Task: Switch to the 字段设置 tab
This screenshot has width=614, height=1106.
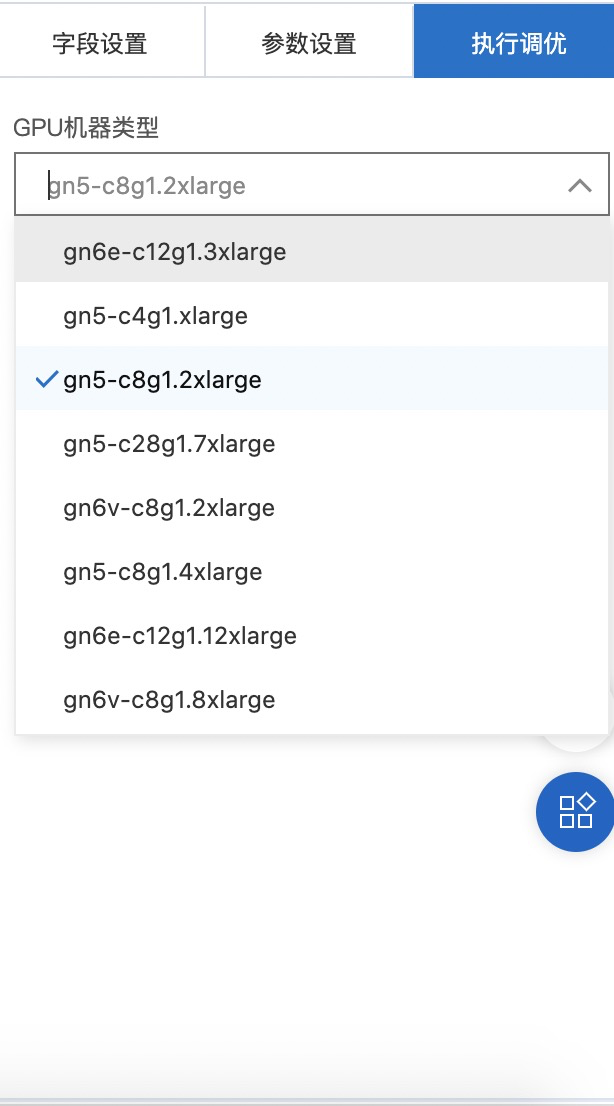Action: point(100,42)
